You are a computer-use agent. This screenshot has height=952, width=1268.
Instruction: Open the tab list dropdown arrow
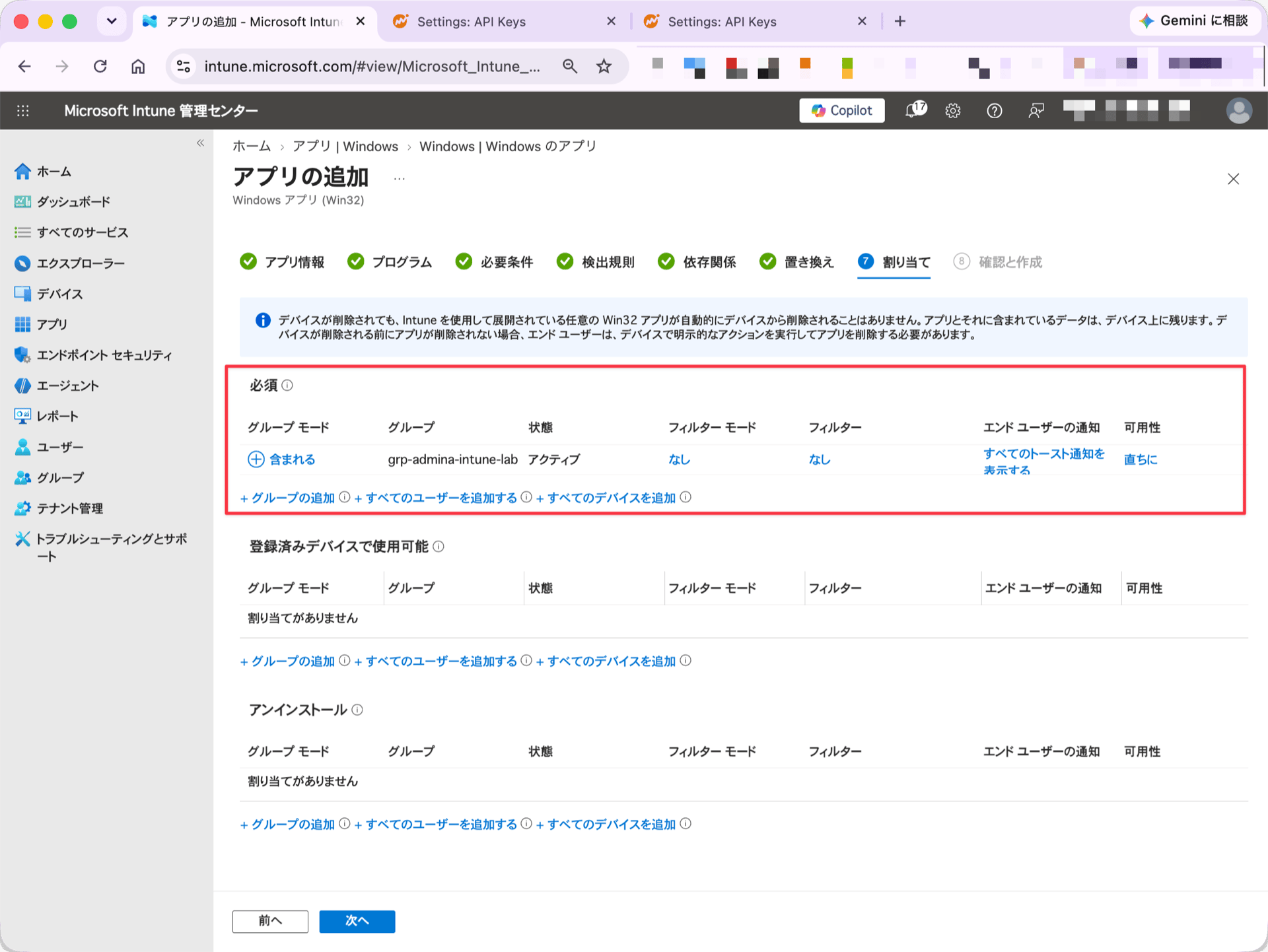pyautogui.click(x=112, y=21)
